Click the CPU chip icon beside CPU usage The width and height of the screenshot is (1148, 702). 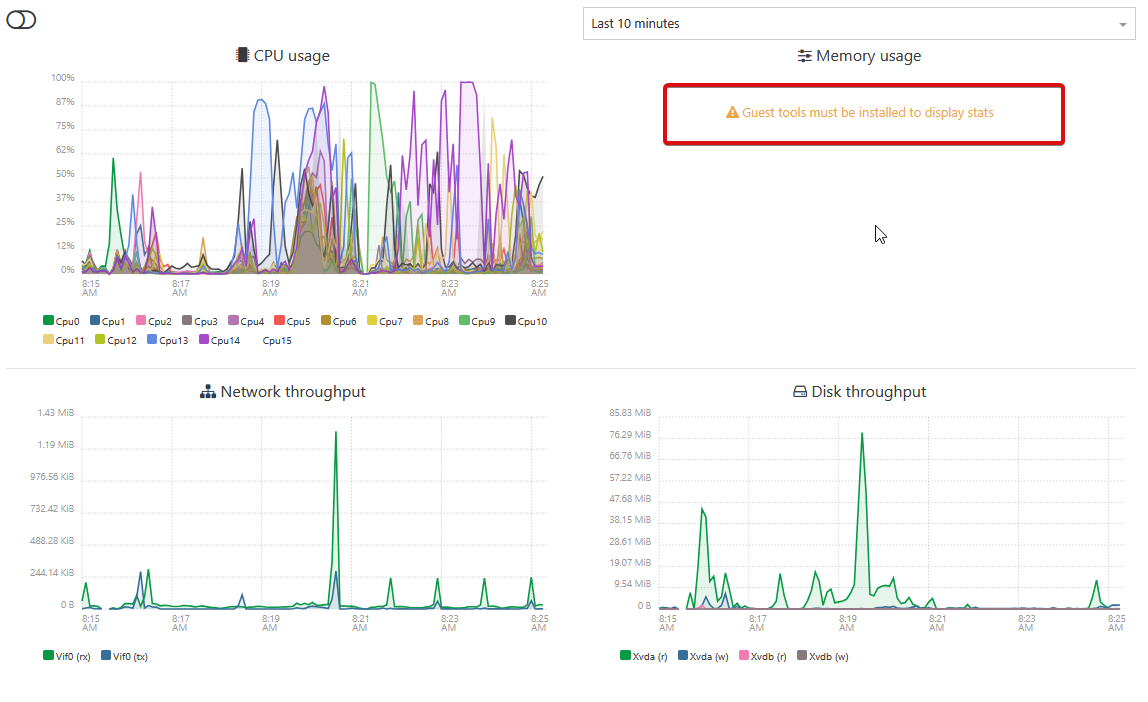pyautogui.click(x=242, y=56)
